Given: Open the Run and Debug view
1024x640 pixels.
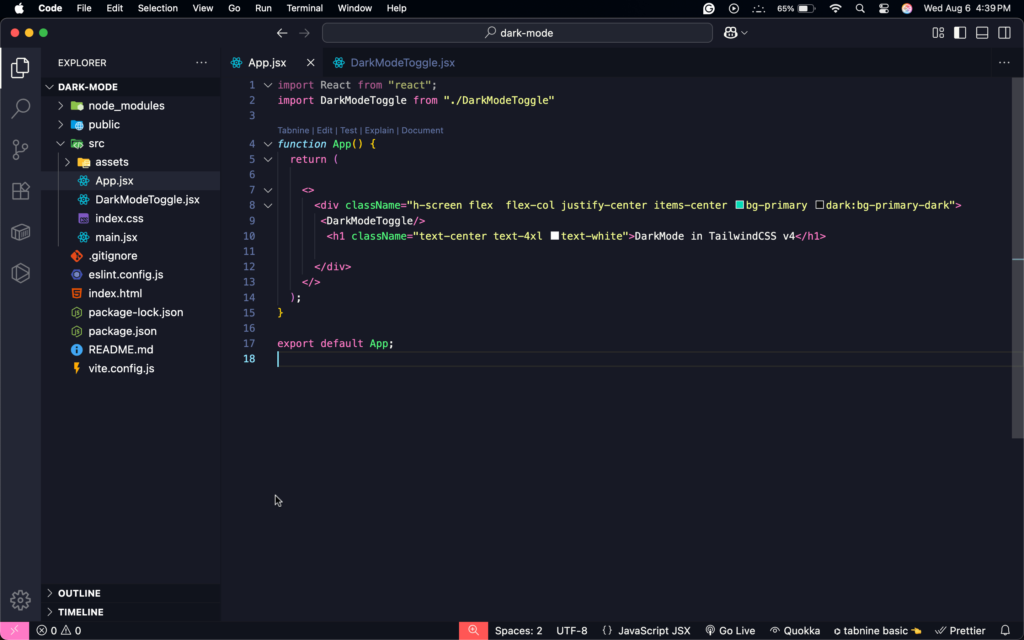Looking at the screenshot, I should (x=20, y=273).
